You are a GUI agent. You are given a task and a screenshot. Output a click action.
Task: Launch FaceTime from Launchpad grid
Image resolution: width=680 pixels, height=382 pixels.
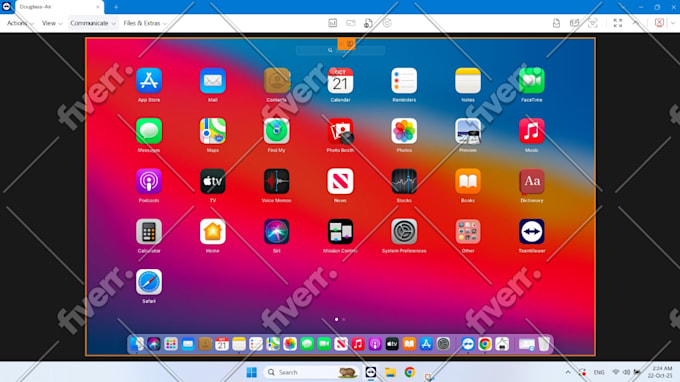pyautogui.click(x=532, y=81)
